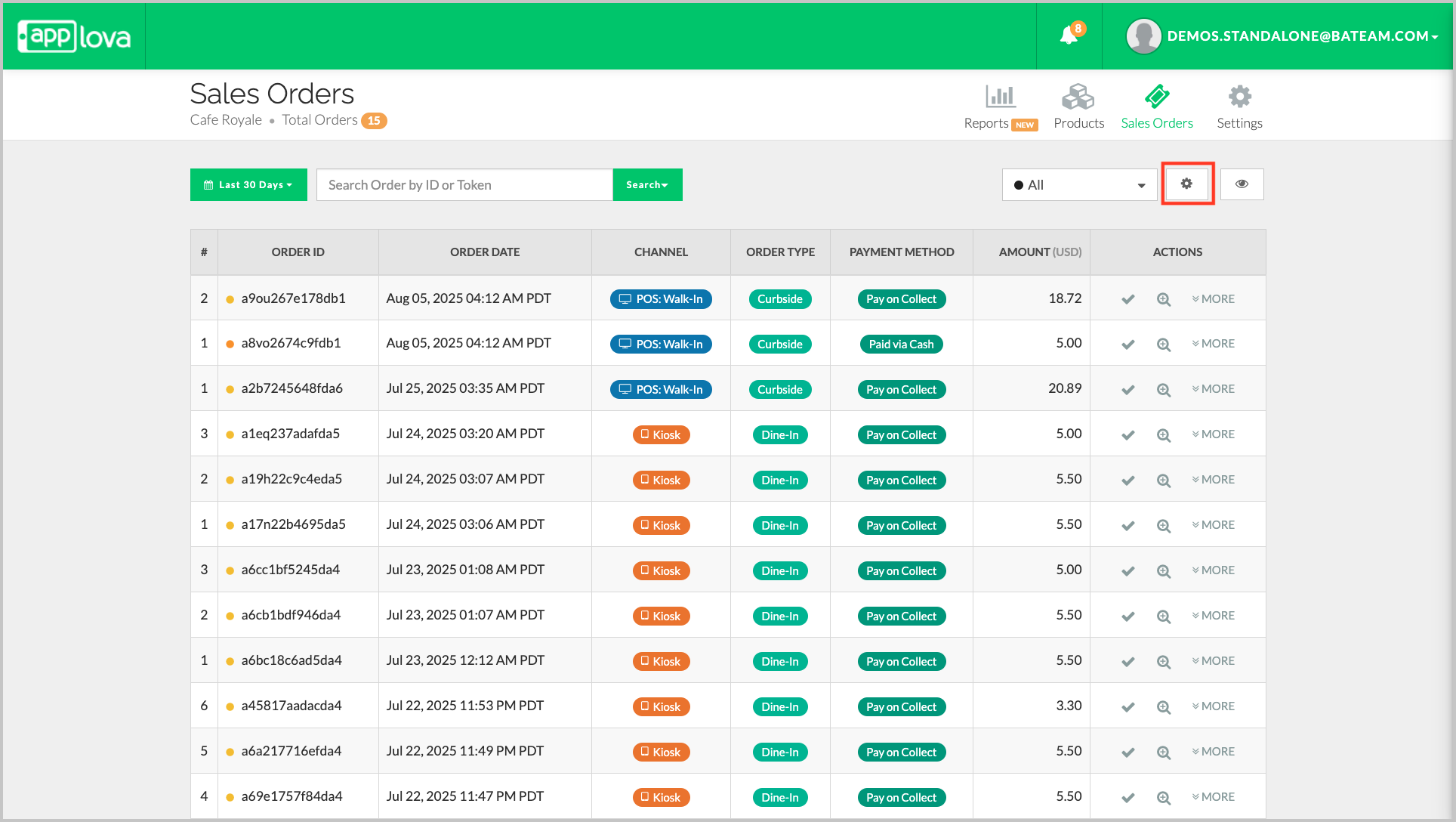Click the Applova logo
The height and width of the screenshot is (822, 1456).
click(x=74, y=36)
